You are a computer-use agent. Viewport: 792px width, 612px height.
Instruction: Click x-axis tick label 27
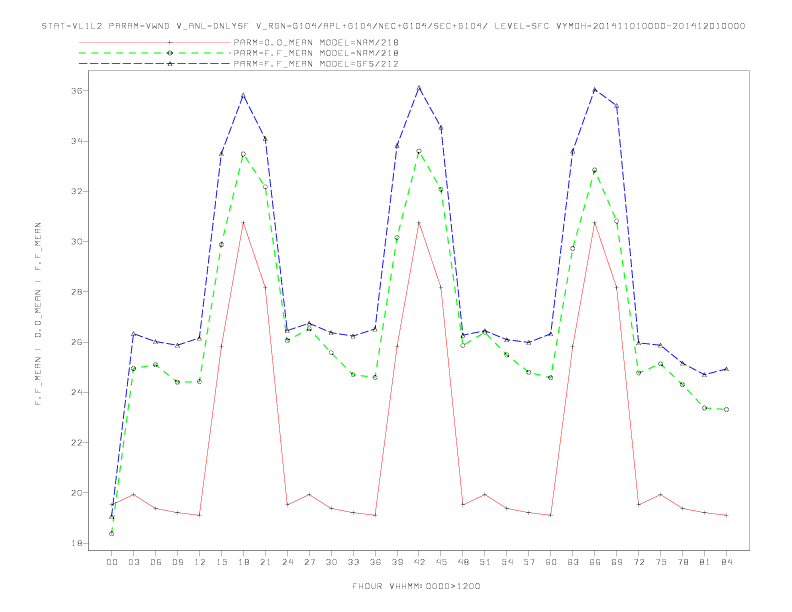[309, 562]
